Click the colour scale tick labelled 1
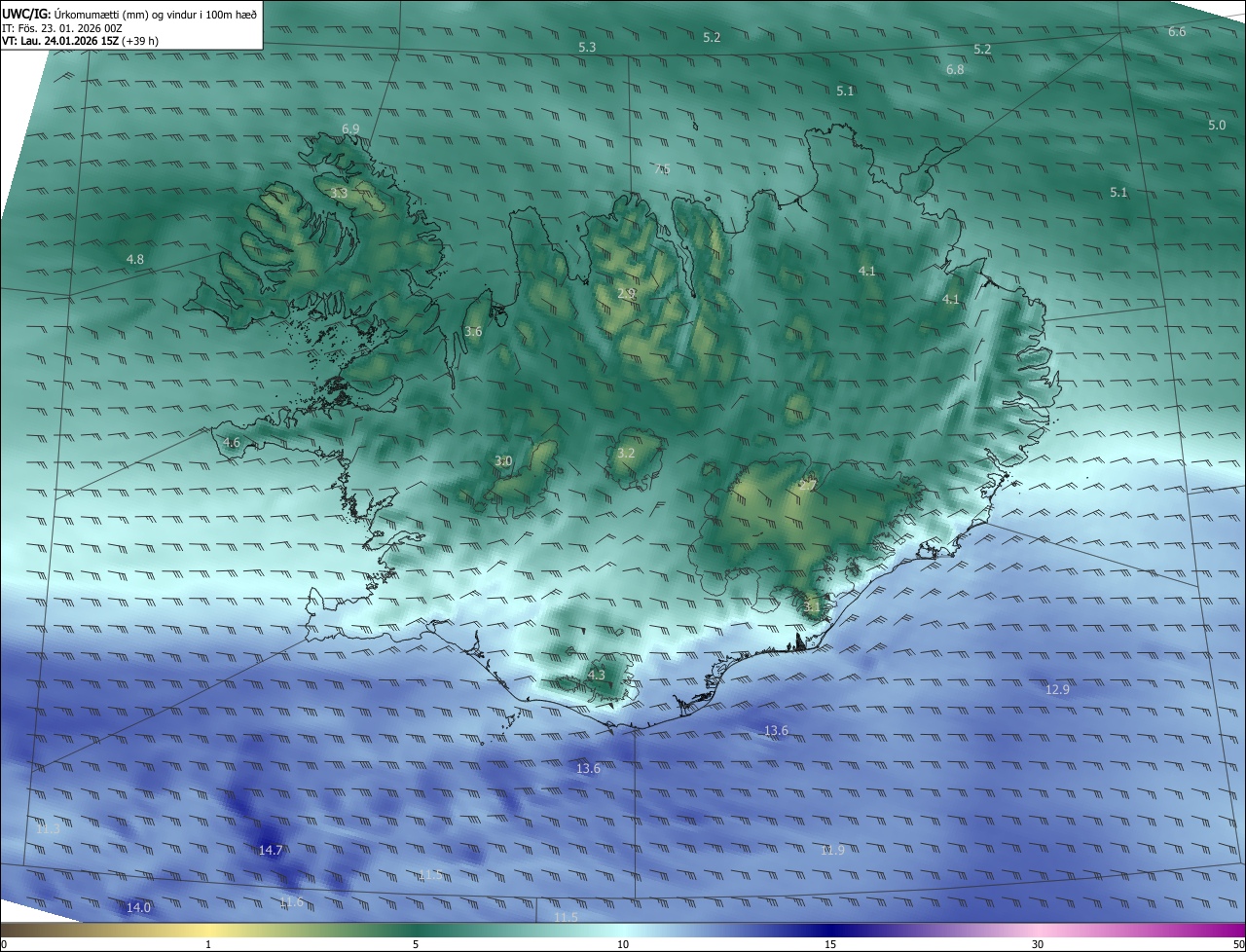Screen dimensions: 1246x952 (208, 944)
